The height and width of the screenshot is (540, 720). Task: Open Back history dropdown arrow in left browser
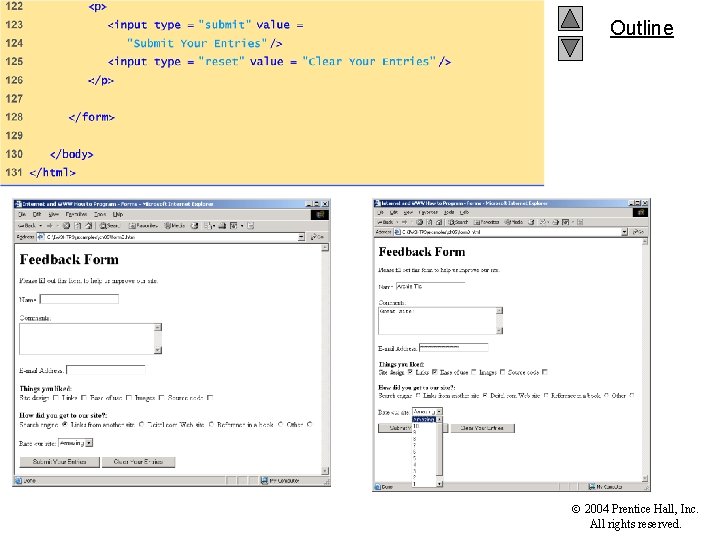coord(40,225)
